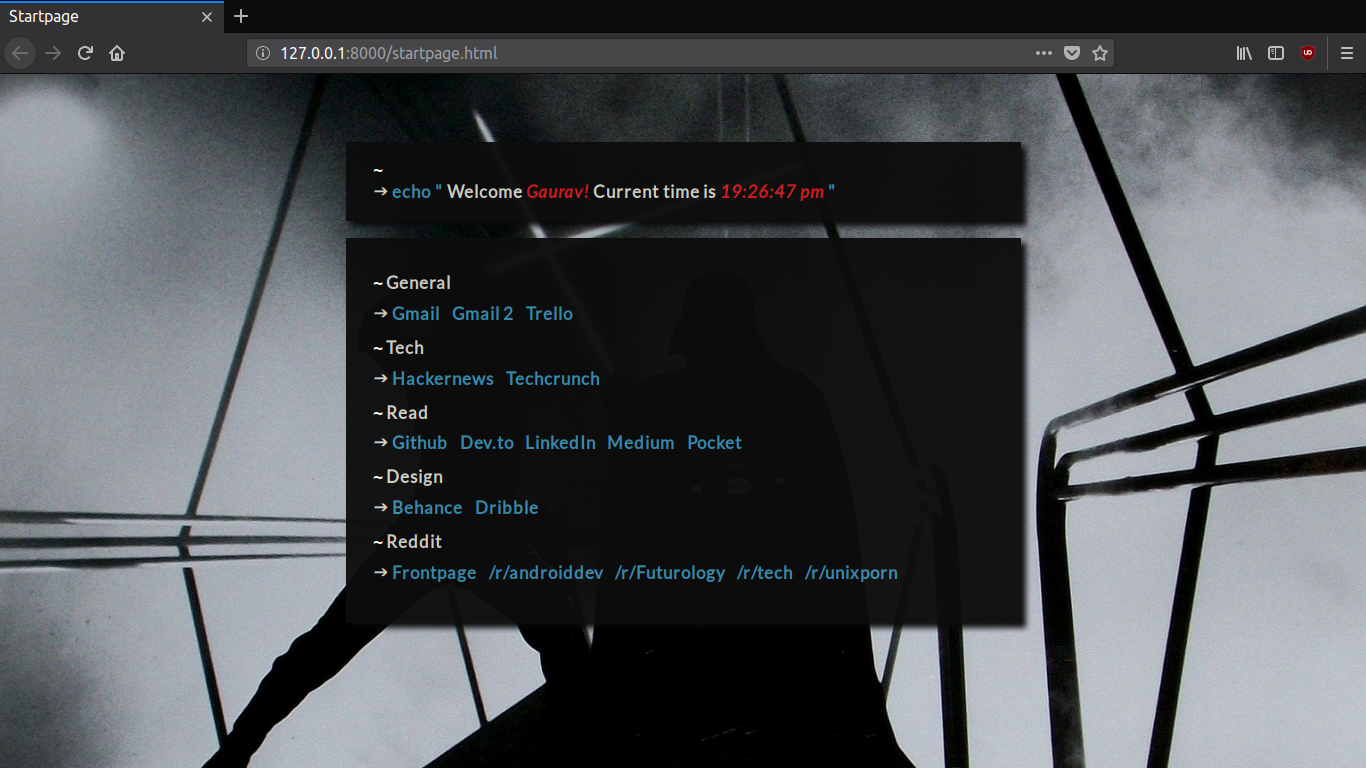Image resolution: width=1366 pixels, height=768 pixels.
Task: Go to the browser Home page
Action: pyautogui.click(x=117, y=53)
